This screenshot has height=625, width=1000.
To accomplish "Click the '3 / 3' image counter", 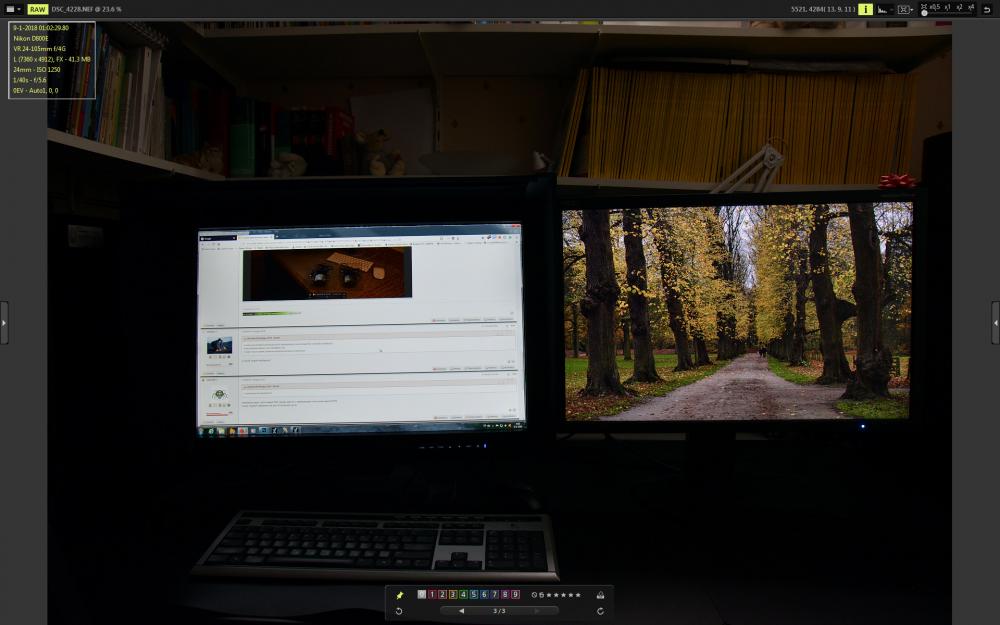I will click(x=499, y=611).
